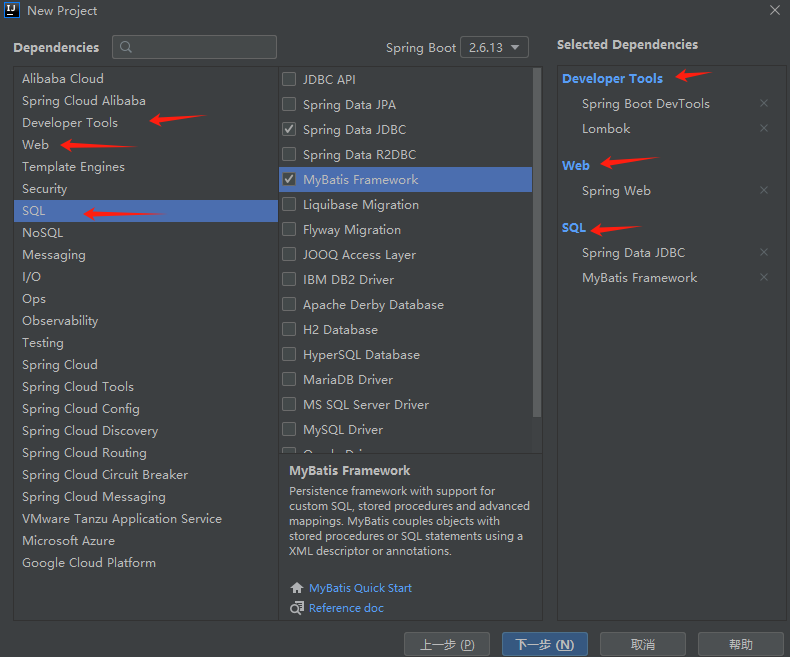Viewport: 790px width, 657px height.
Task: Click the IntelliJ IDEA logo icon
Action: pyautogui.click(x=12, y=10)
